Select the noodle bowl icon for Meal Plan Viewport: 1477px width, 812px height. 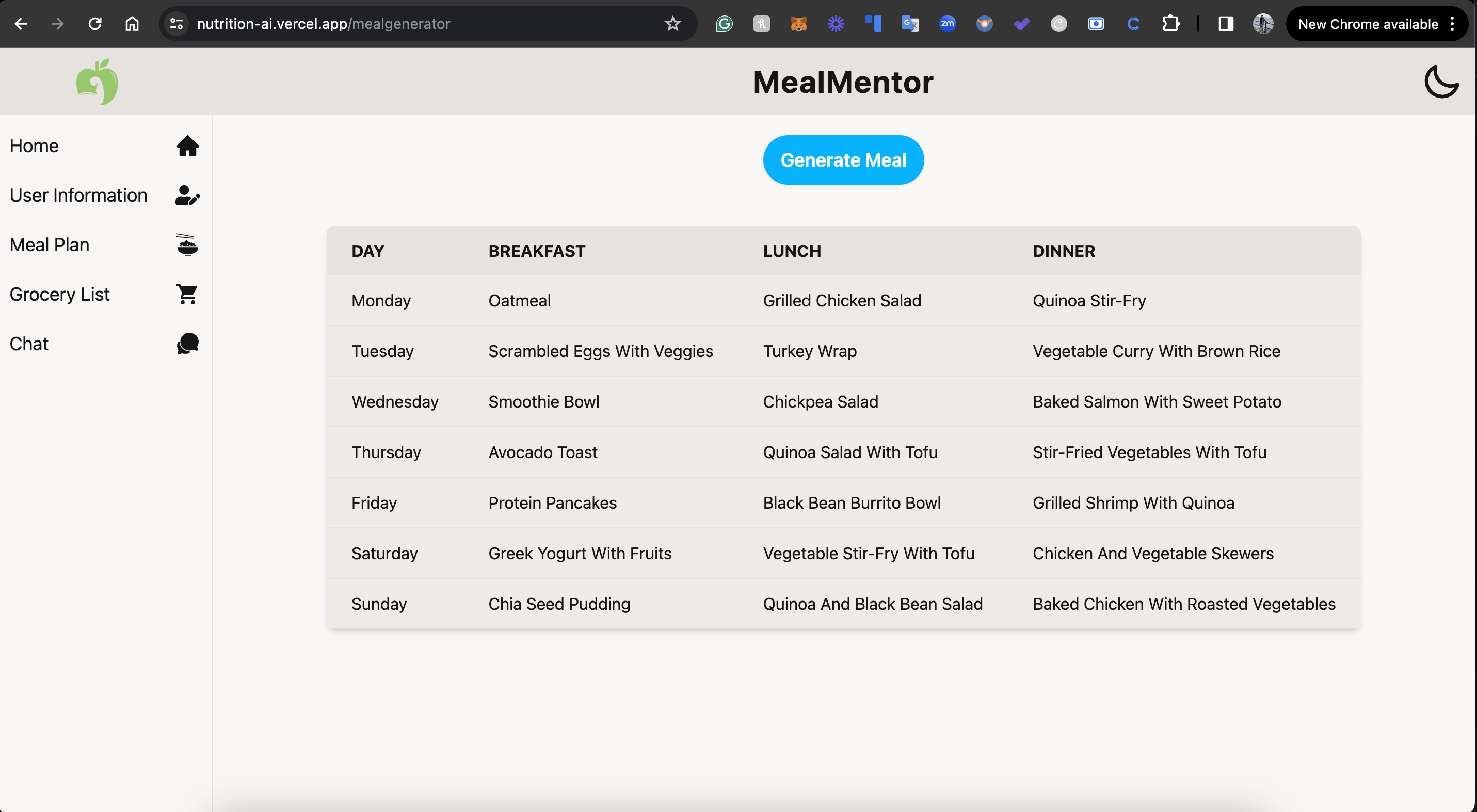[x=187, y=245]
